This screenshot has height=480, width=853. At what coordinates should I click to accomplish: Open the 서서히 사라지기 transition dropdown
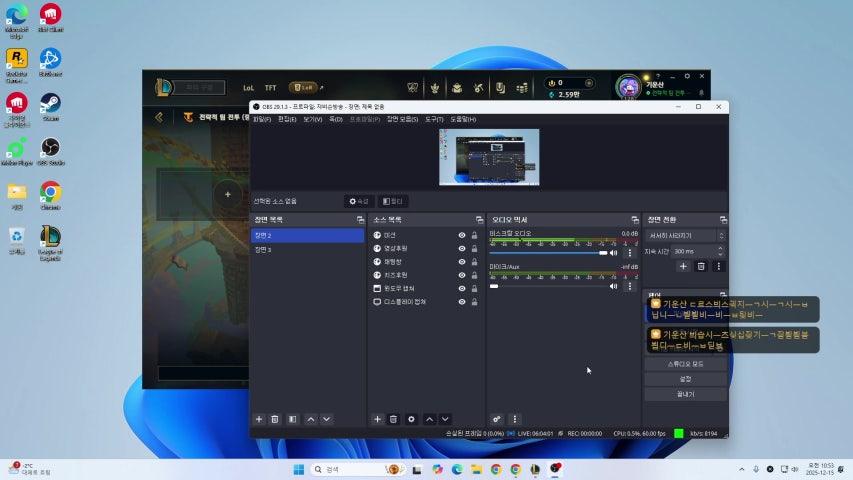coord(685,235)
